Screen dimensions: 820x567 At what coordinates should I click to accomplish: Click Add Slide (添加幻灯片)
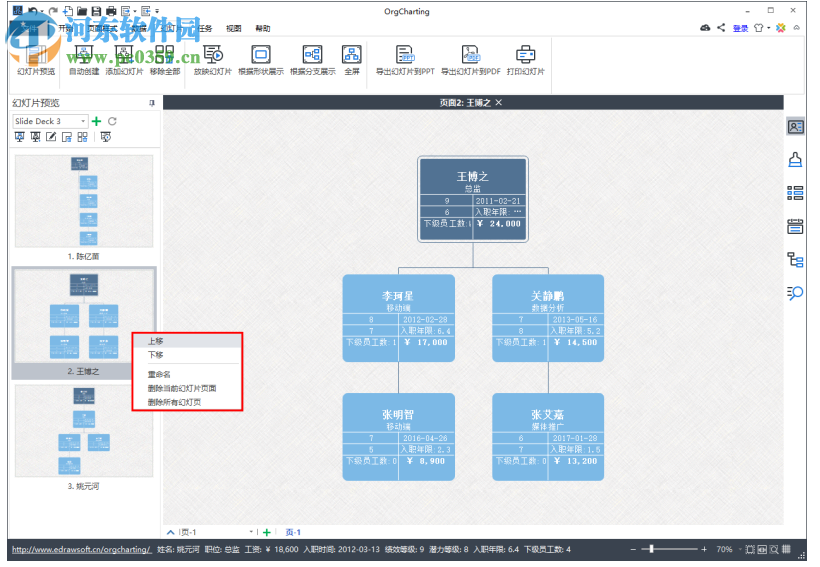(x=124, y=61)
